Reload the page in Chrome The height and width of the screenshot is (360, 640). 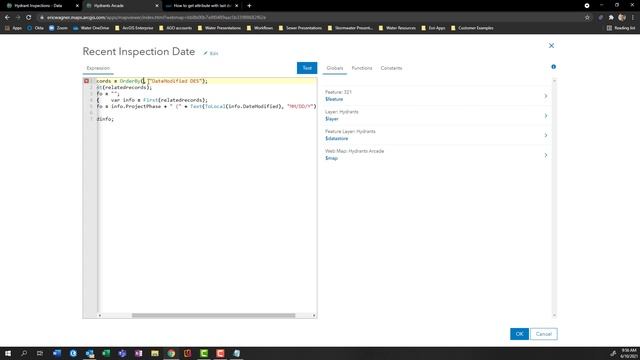click(x=29, y=18)
